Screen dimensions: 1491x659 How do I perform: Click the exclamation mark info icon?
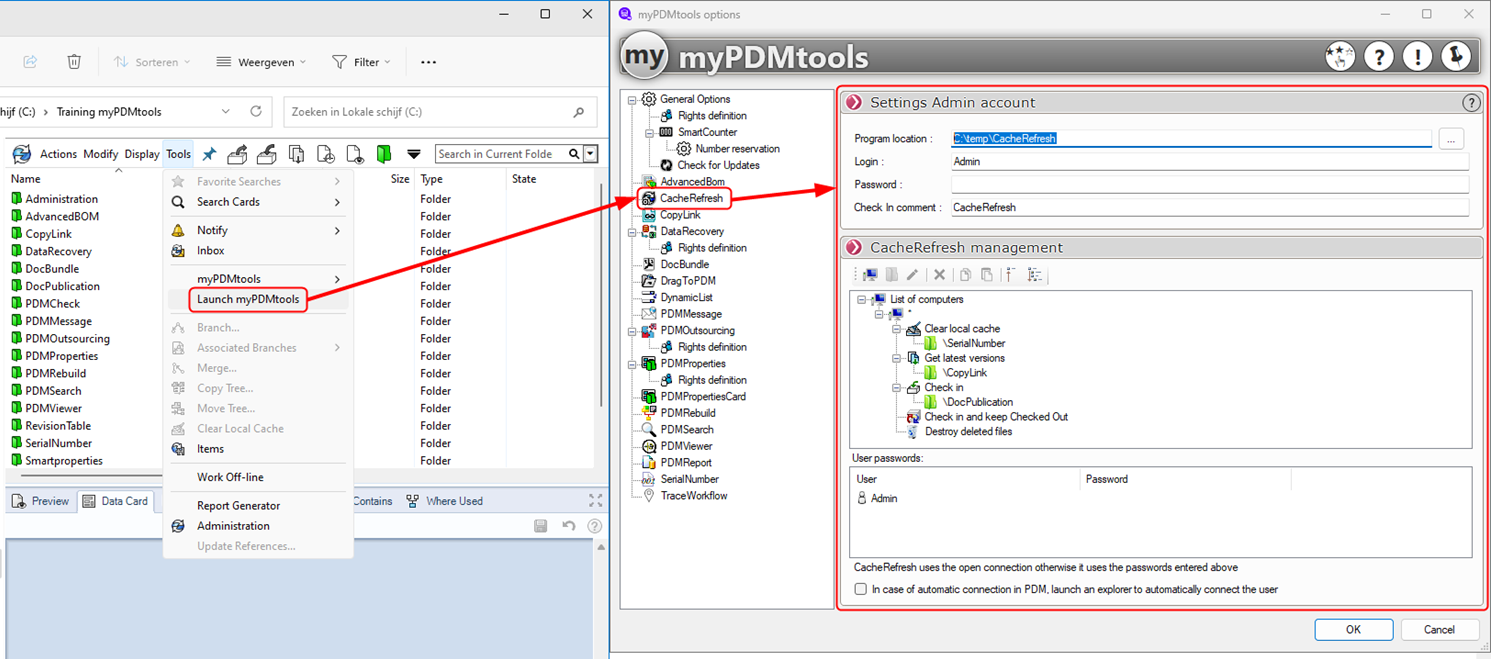(1417, 57)
